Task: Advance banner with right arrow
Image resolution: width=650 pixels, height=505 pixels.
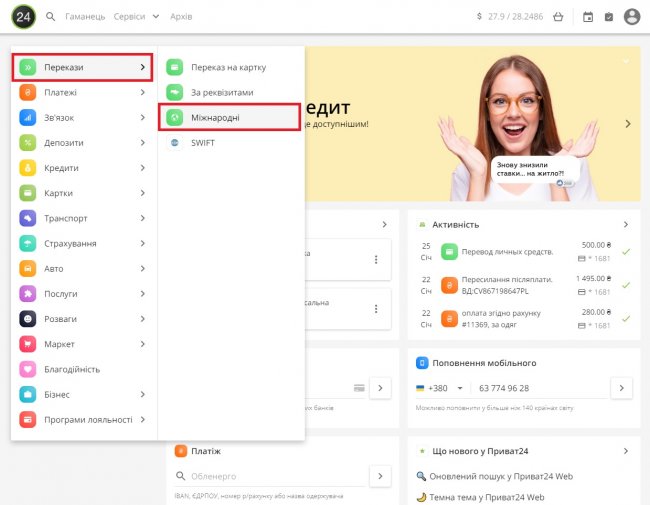Action: [x=627, y=124]
